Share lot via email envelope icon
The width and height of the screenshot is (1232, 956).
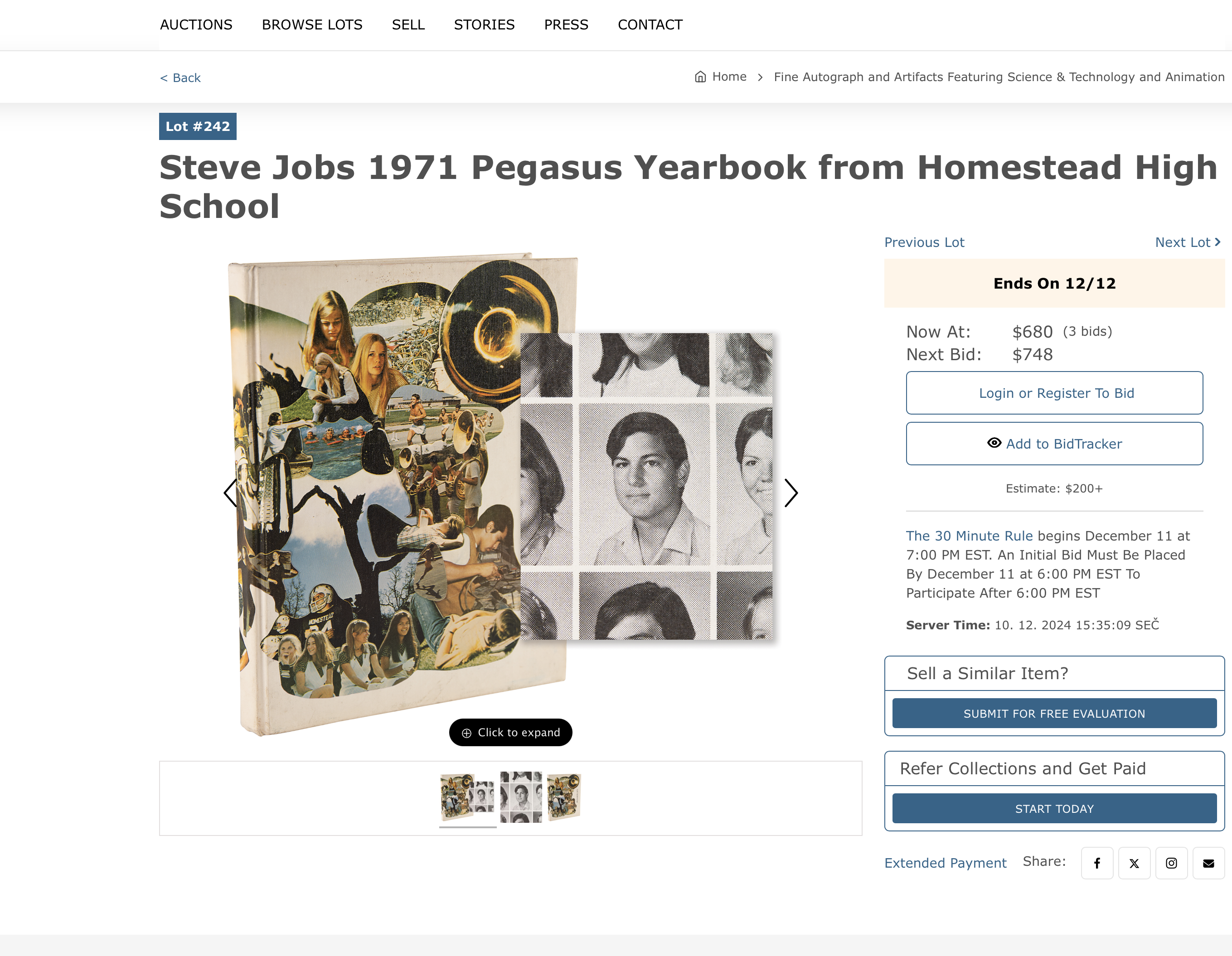pos(1208,863)
